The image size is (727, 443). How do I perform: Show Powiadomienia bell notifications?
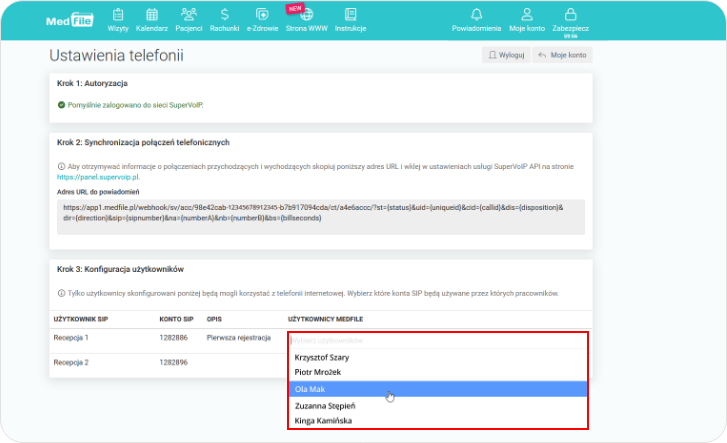(x=476, y=16)
